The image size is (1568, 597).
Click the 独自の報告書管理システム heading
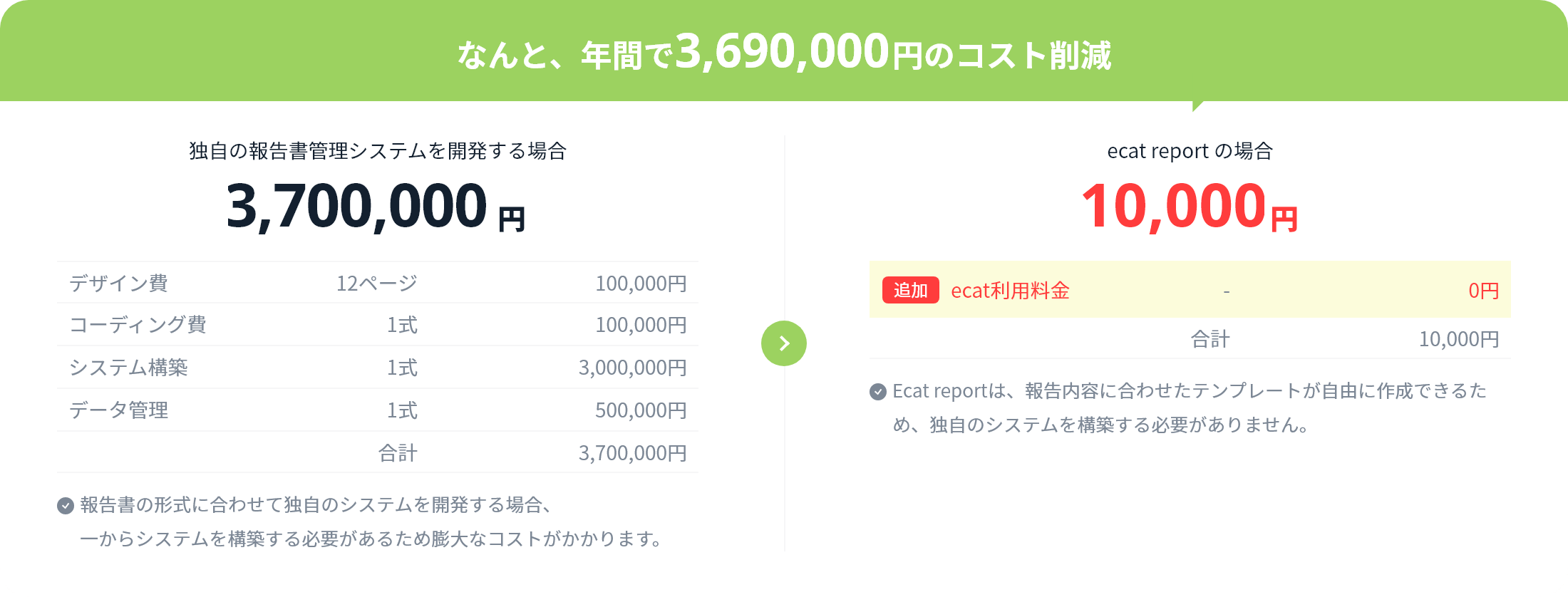[378, 151]
